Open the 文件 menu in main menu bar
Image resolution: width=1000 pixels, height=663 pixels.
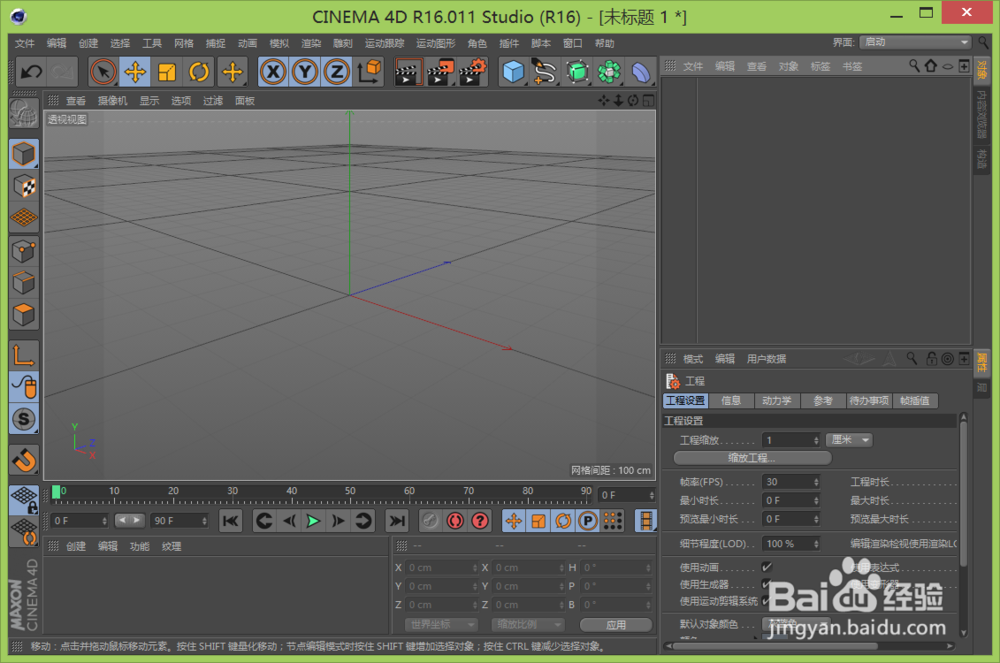pyautogui.click(x=24, y=43)
